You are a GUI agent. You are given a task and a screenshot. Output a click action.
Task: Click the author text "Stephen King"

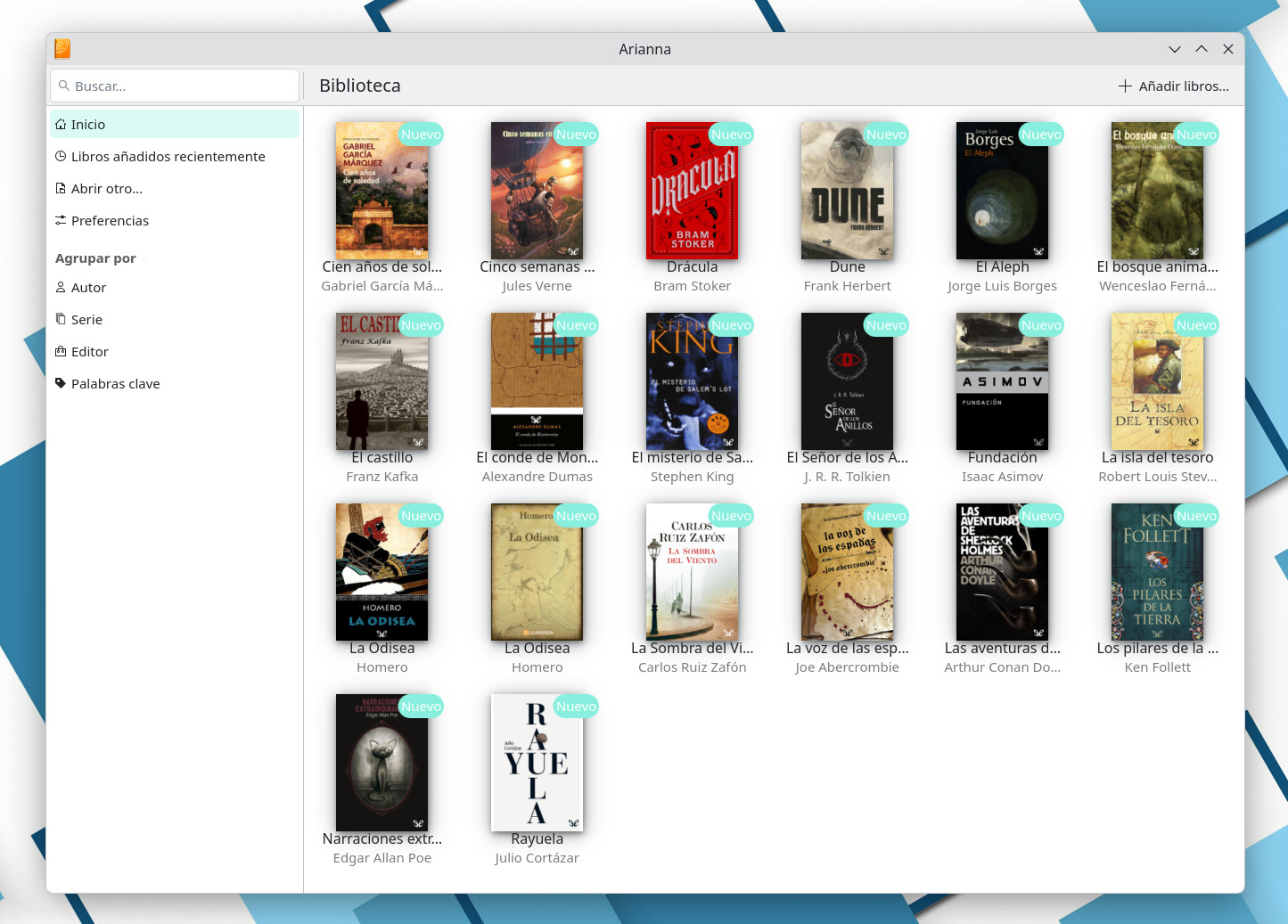tap(692, 477)
